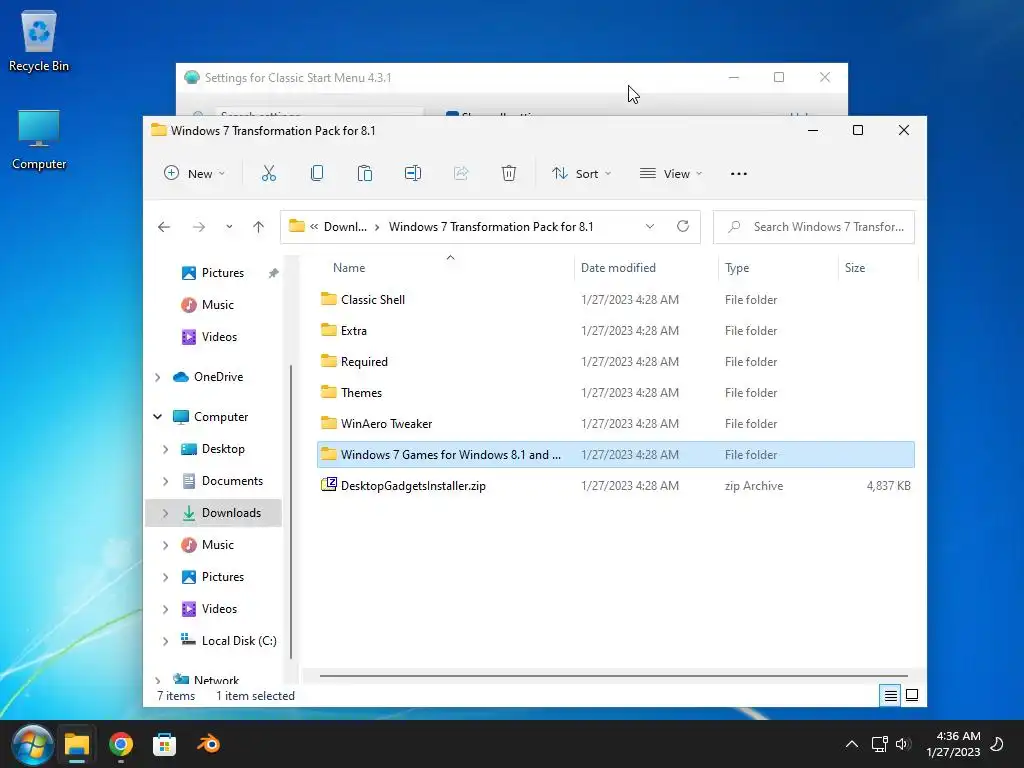Select pinned Pictures in quick access
This screenshot has width=1024, height=768.
point(223,273)
